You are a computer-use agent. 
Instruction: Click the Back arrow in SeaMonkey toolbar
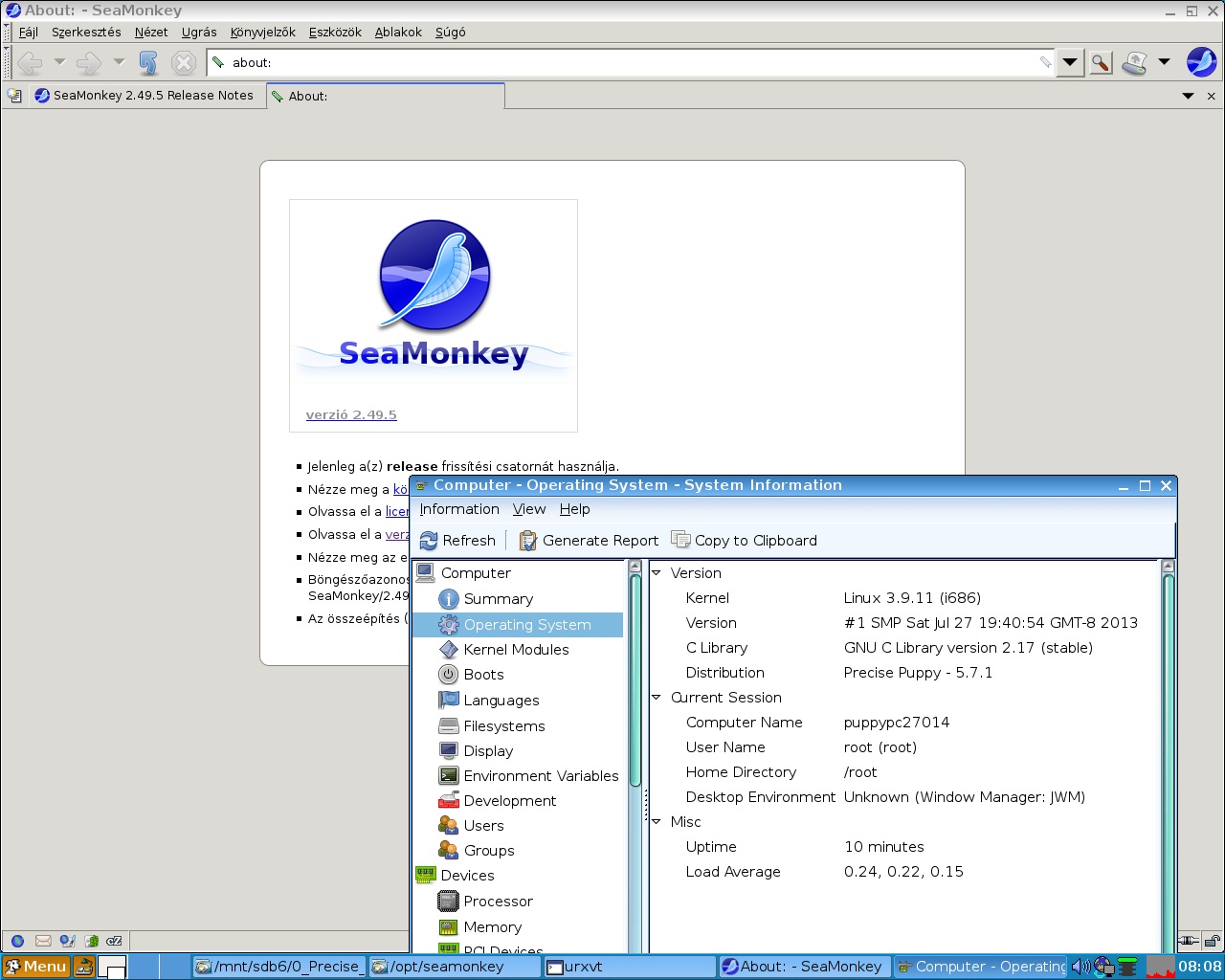pyautogui.click(x=30, y=63)
